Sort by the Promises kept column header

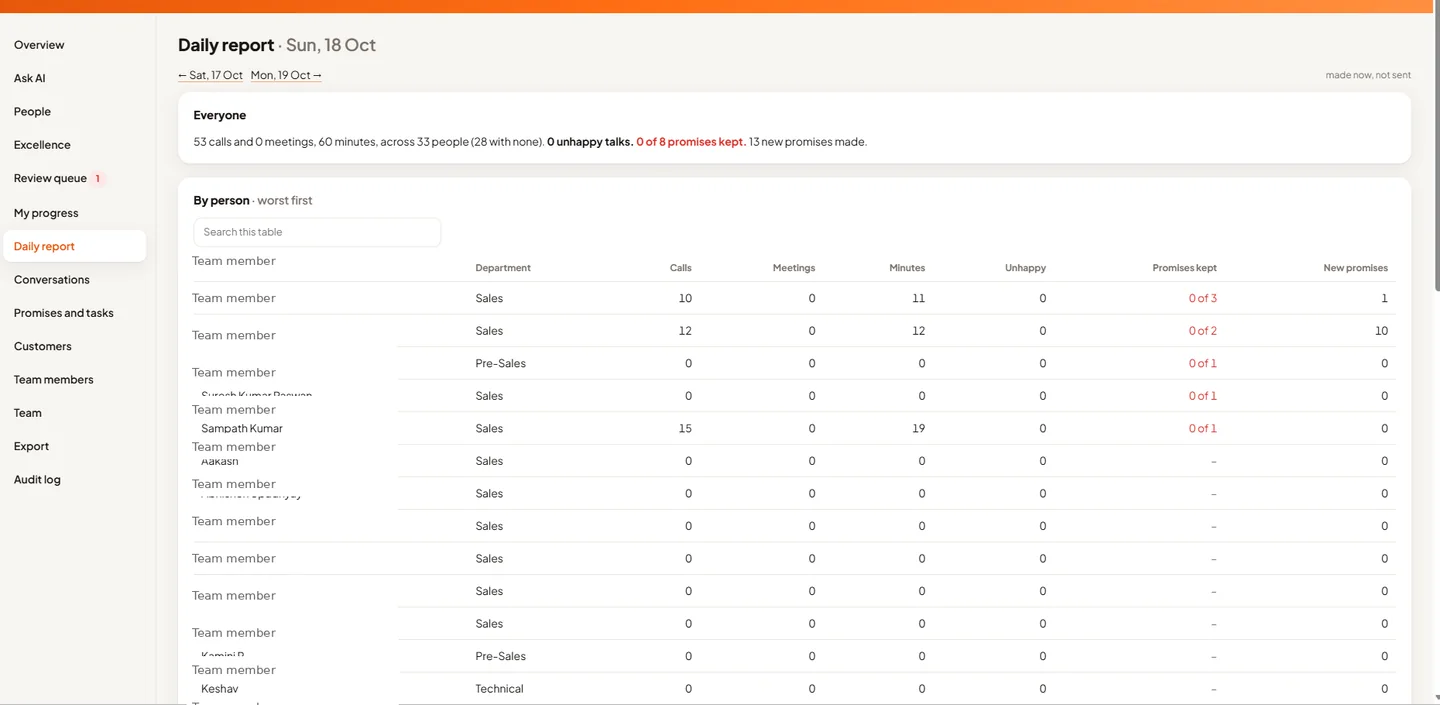[x=1184, y=268]
